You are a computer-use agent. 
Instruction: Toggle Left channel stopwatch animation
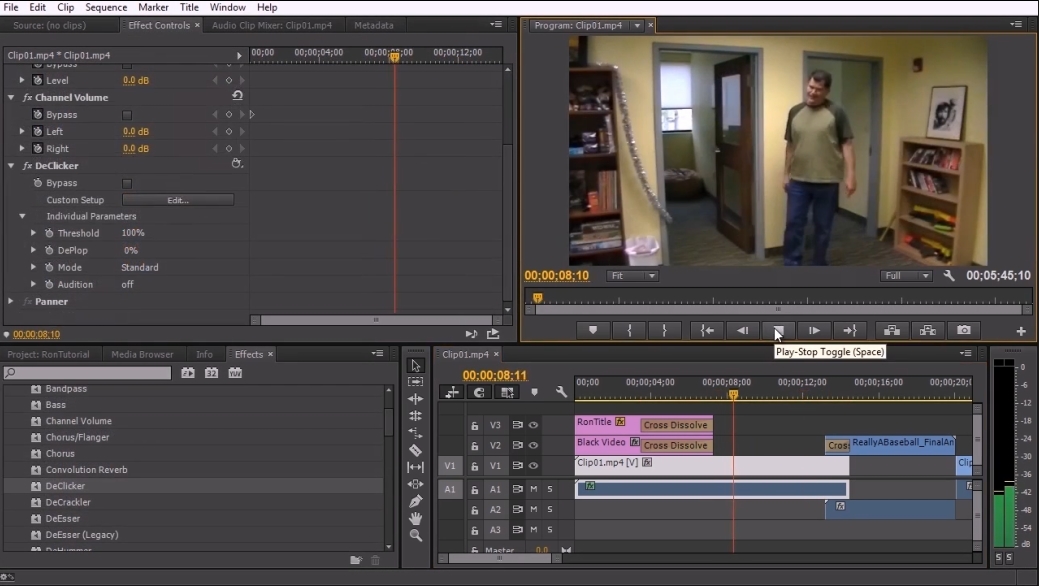tap(38, 131)
